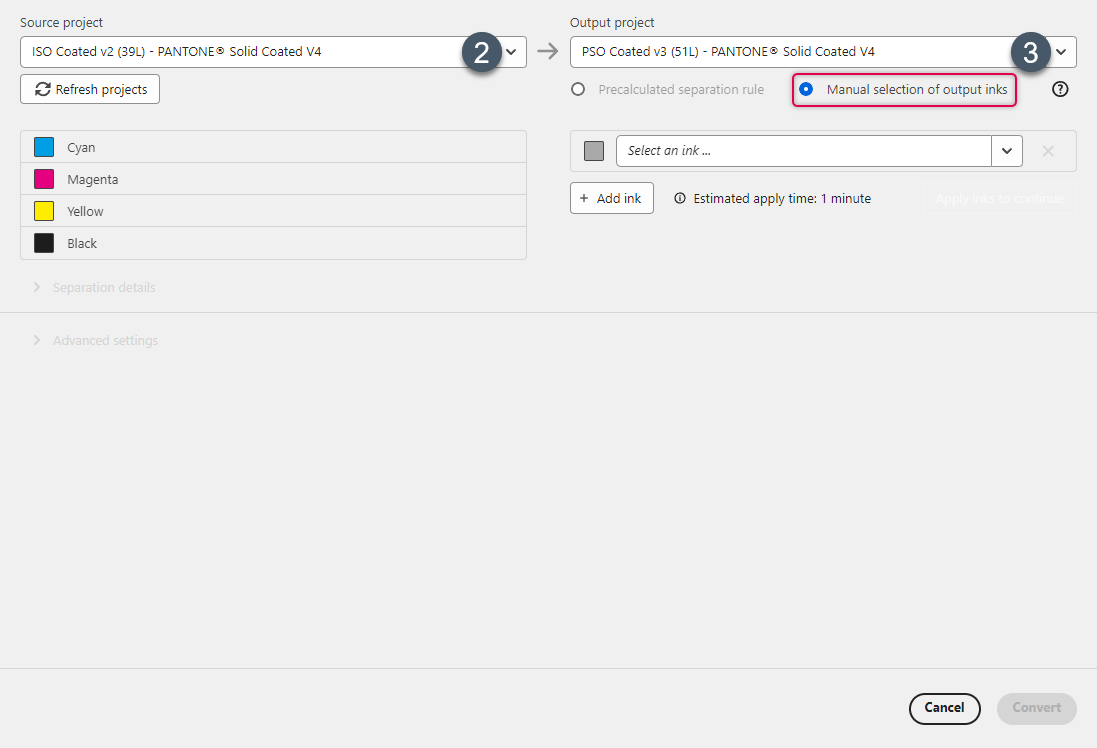Screen dimensions: 1097x748
Task: Open the help question mark icon
Action: [1060, 89]
